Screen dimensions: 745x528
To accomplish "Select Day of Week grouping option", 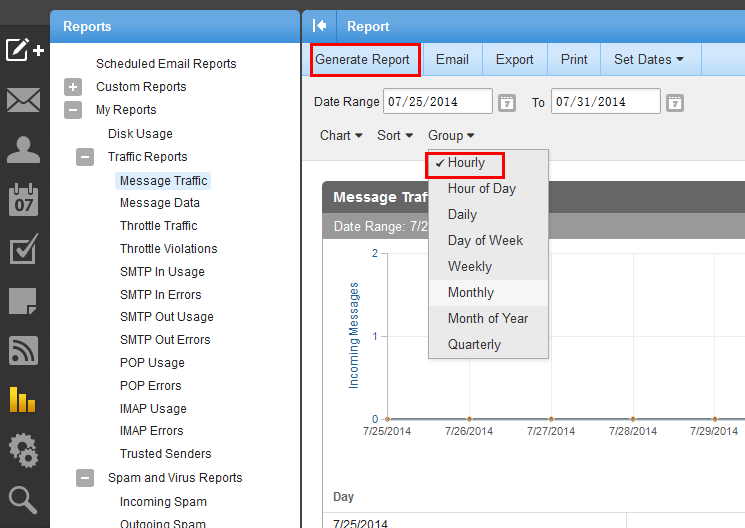I will tap(485, 241).
